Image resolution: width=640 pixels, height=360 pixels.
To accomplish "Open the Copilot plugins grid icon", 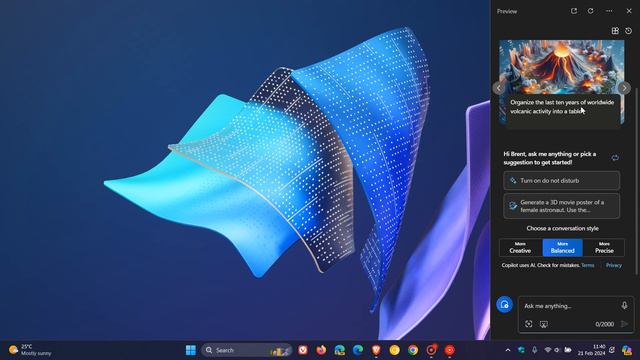I will (615, 31).
